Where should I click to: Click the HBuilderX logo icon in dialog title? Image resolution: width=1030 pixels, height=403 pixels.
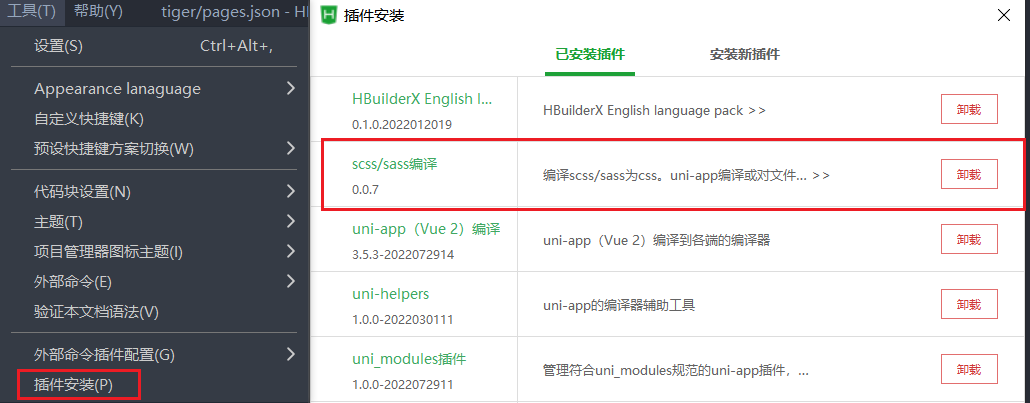click(329, 15)
